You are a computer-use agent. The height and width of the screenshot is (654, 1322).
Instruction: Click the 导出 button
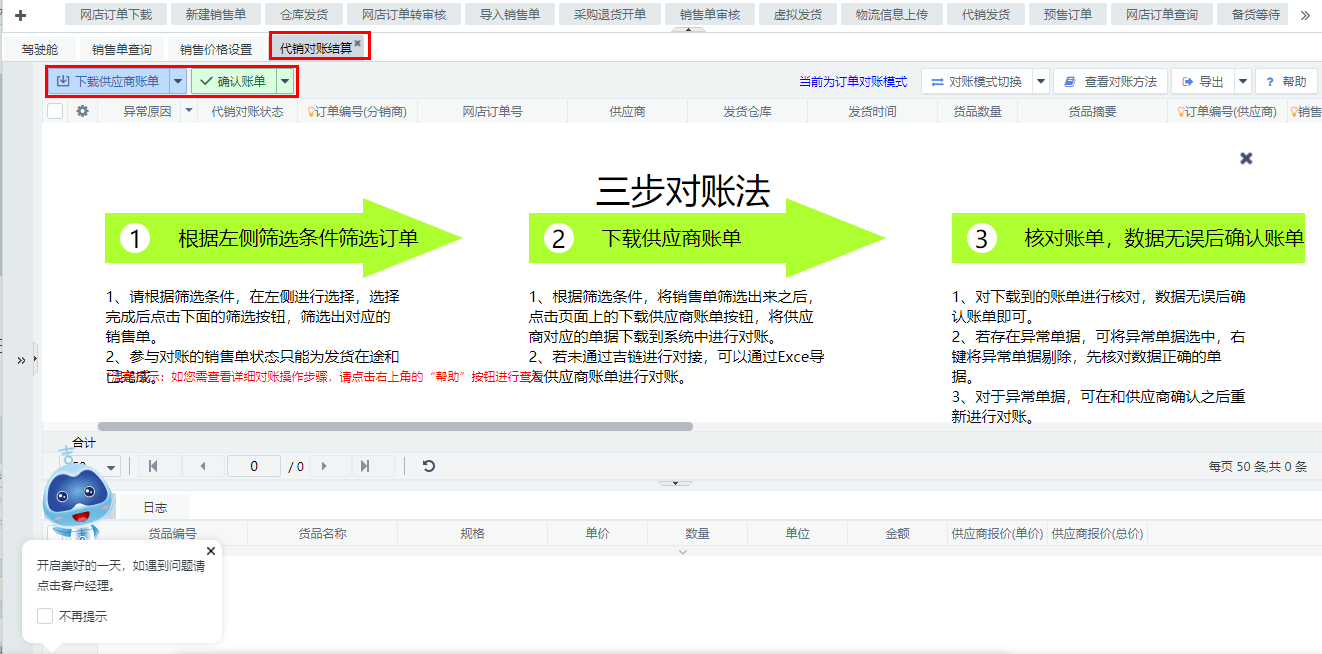click(1203, 81)
